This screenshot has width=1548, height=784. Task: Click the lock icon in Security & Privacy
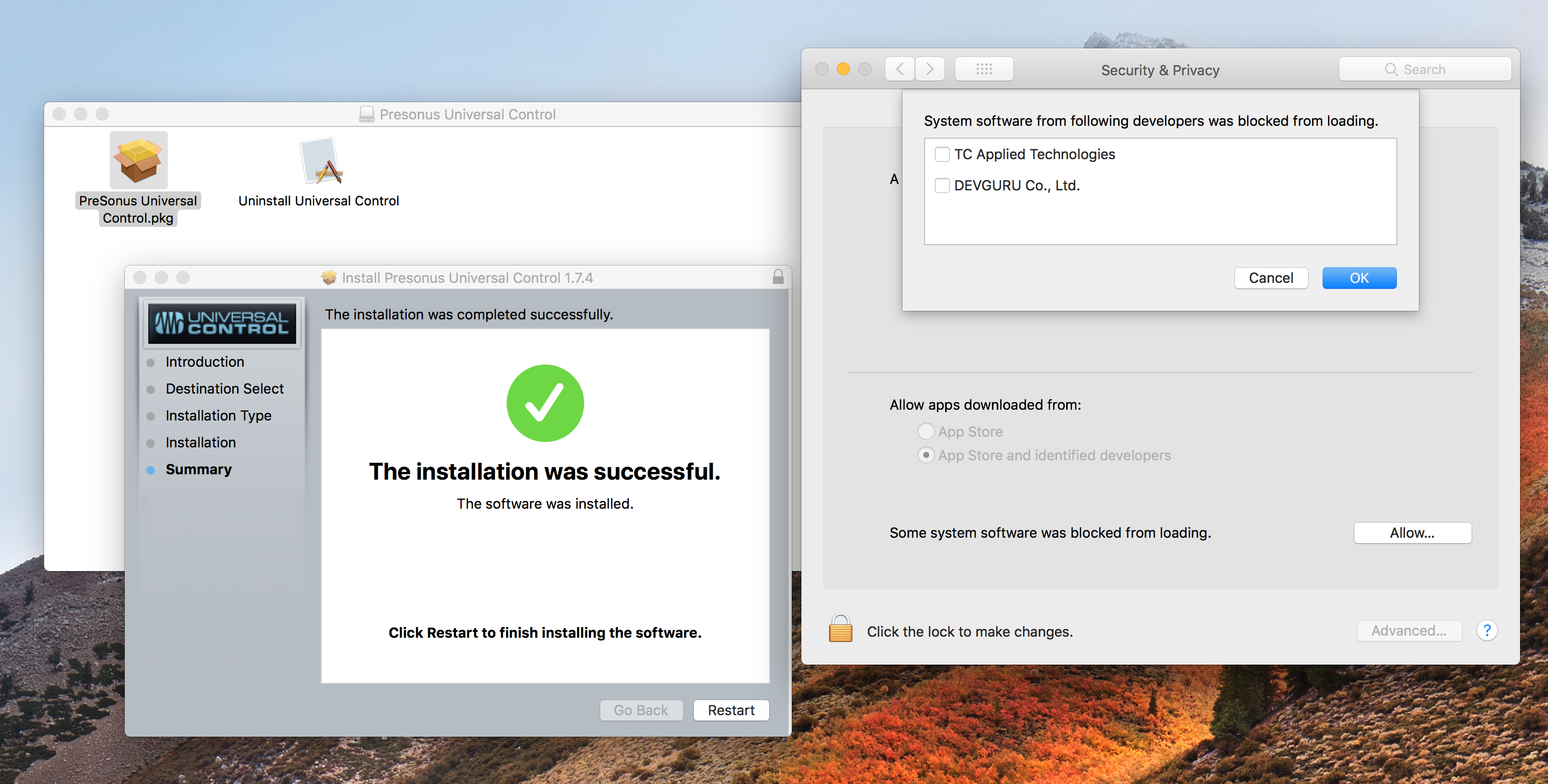tap(840, 629)
